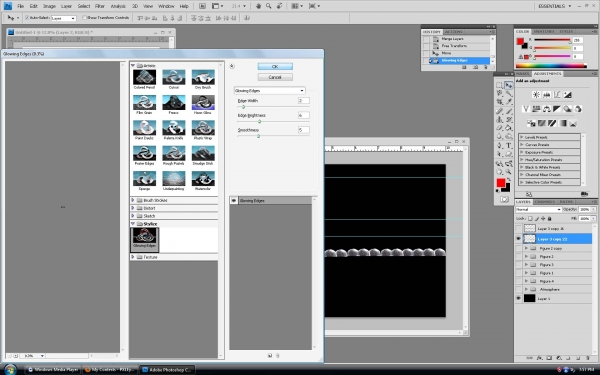Expand the Sketch filter folder

133,216
